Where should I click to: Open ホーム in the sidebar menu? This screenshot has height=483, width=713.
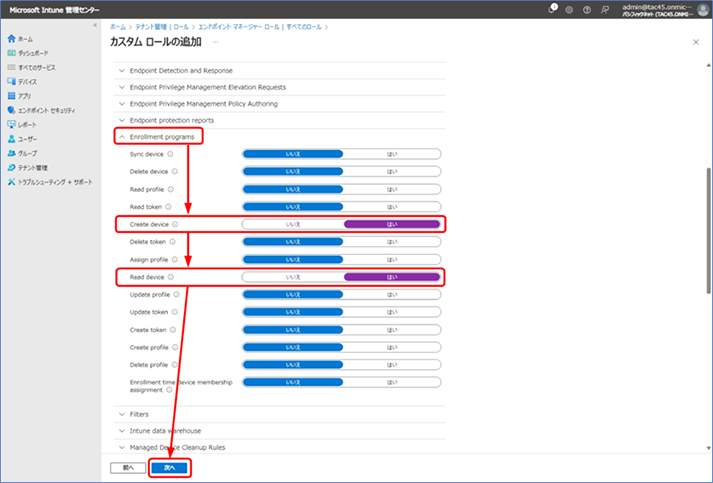coord(25,39)
